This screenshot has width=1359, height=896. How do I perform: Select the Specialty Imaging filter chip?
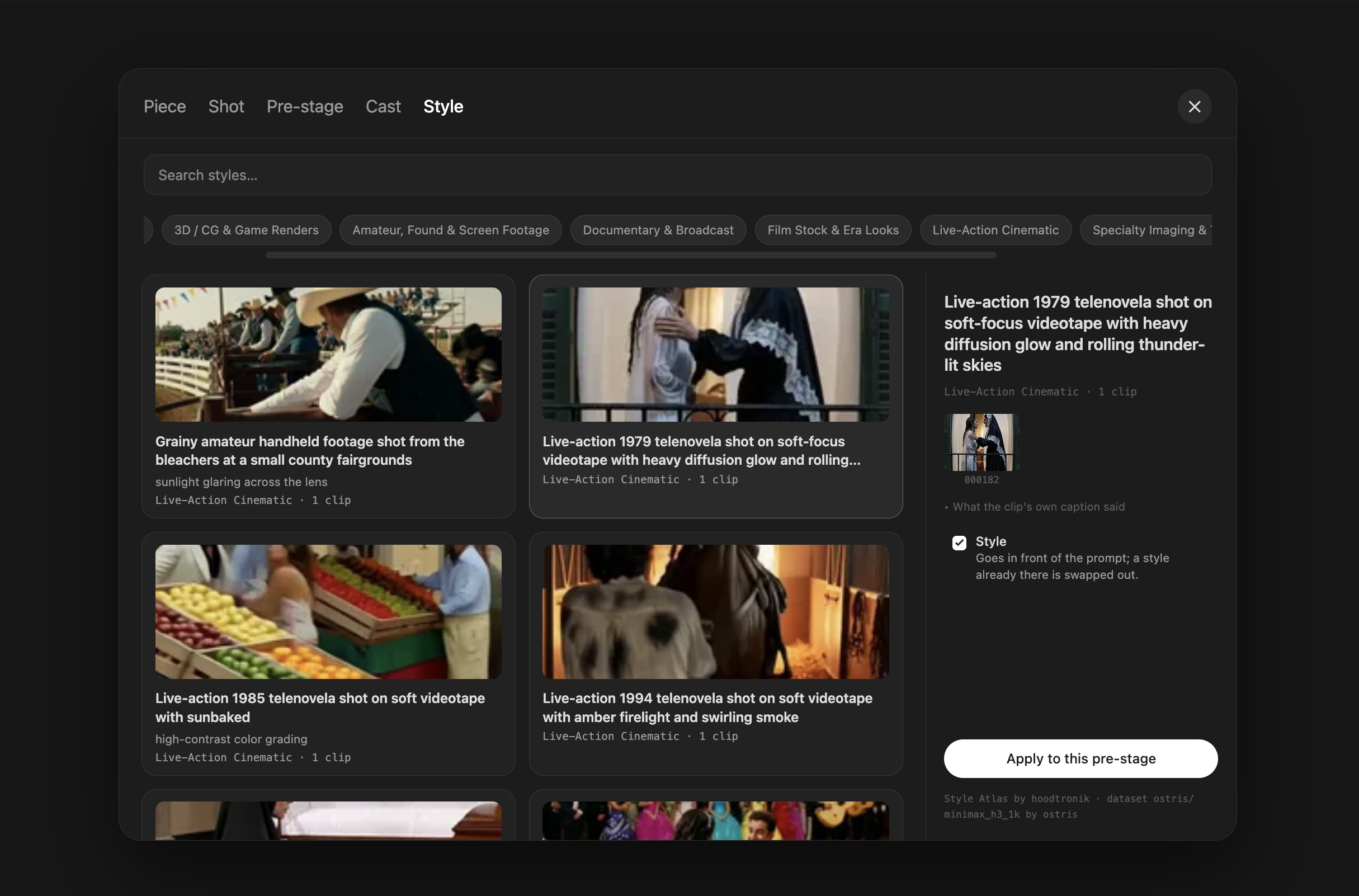[x=1146, y=230]
